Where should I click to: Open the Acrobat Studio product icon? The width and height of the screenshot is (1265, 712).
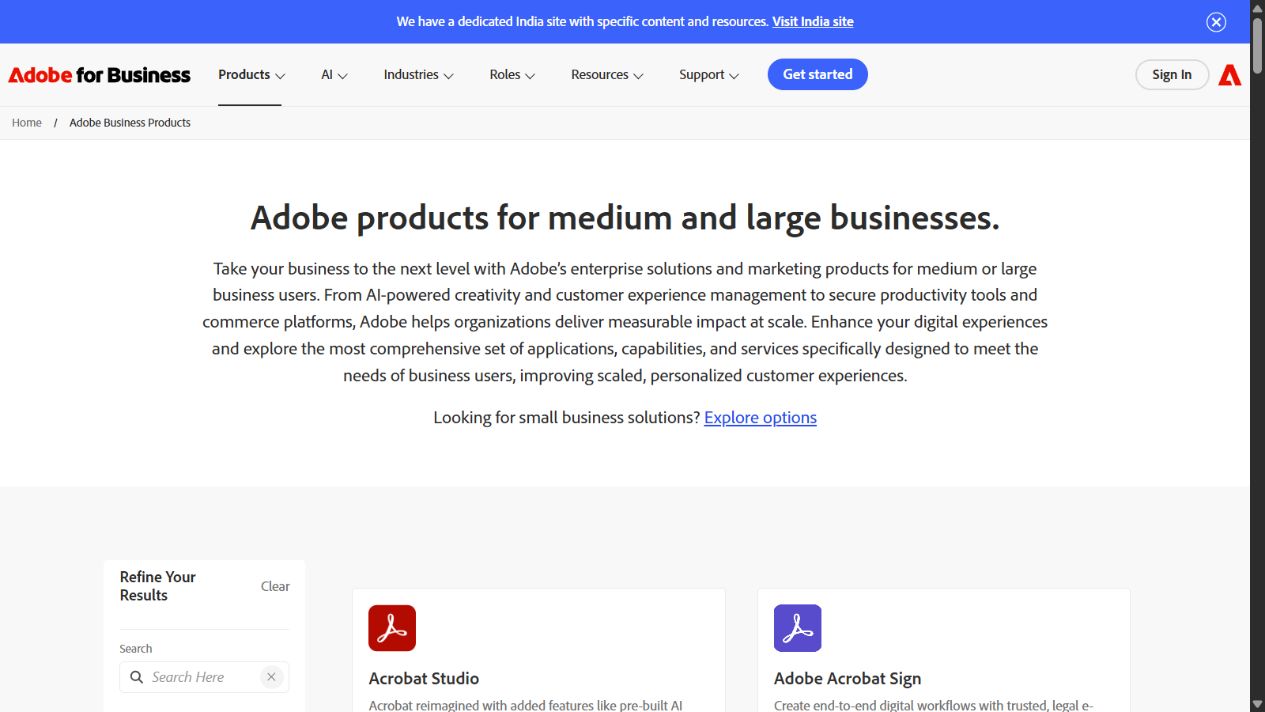tap(392, 628)
